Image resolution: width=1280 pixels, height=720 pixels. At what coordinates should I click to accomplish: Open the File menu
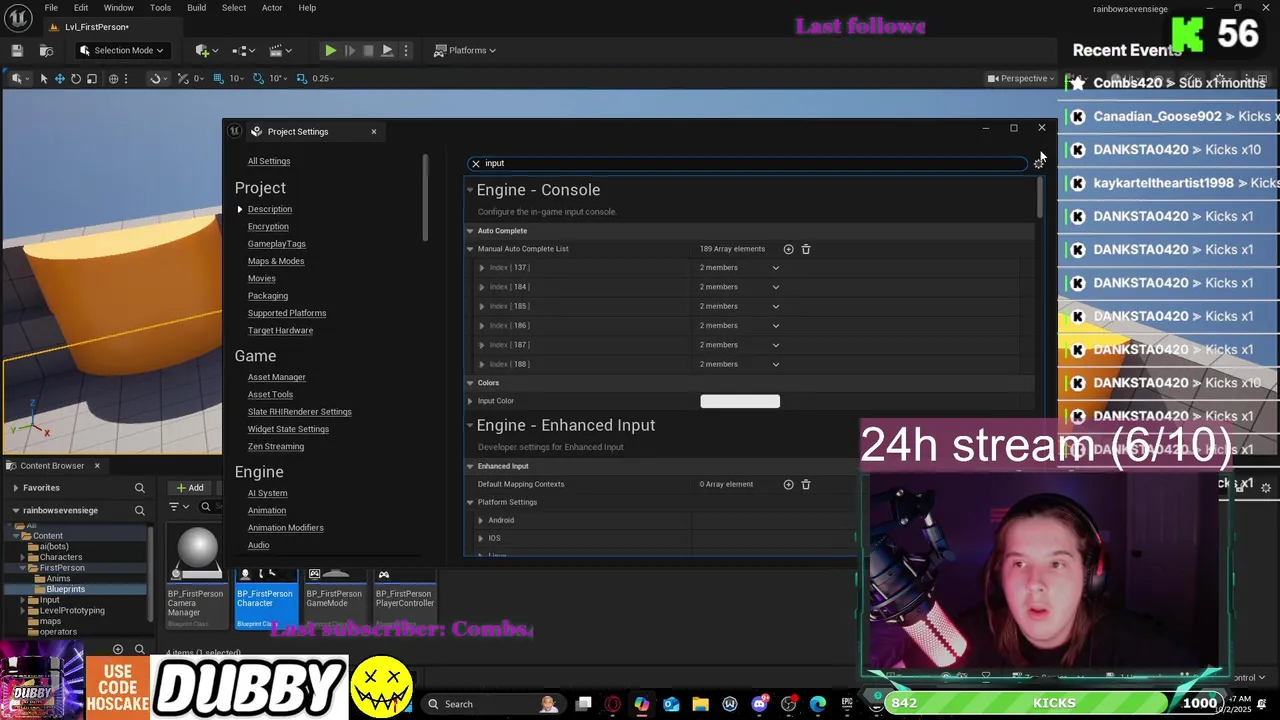51,8
